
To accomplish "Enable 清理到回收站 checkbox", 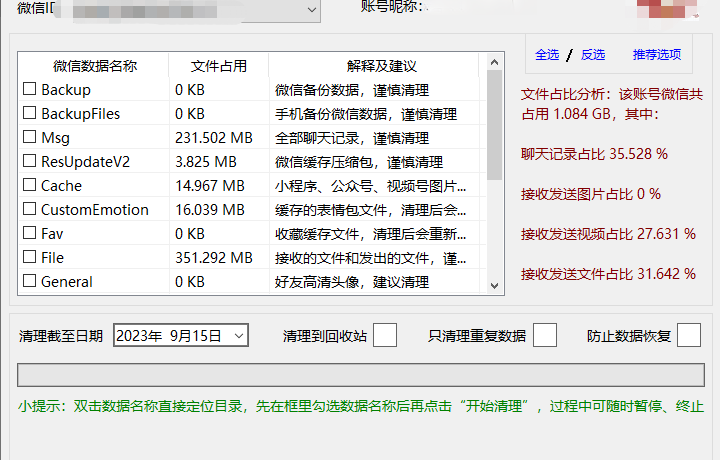I will (x=385, y=335).
